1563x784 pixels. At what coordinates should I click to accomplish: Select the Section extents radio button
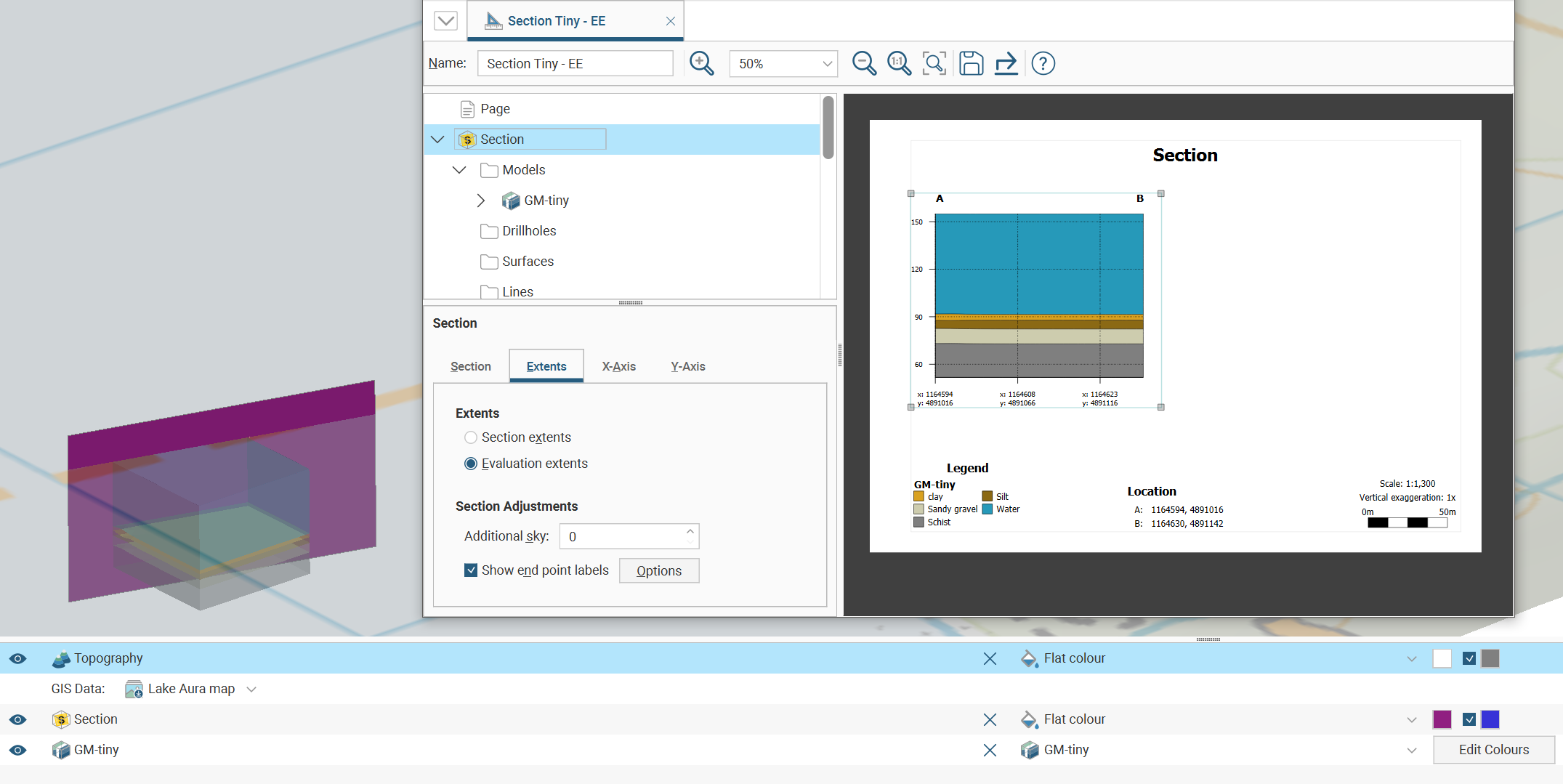[471, 437]
